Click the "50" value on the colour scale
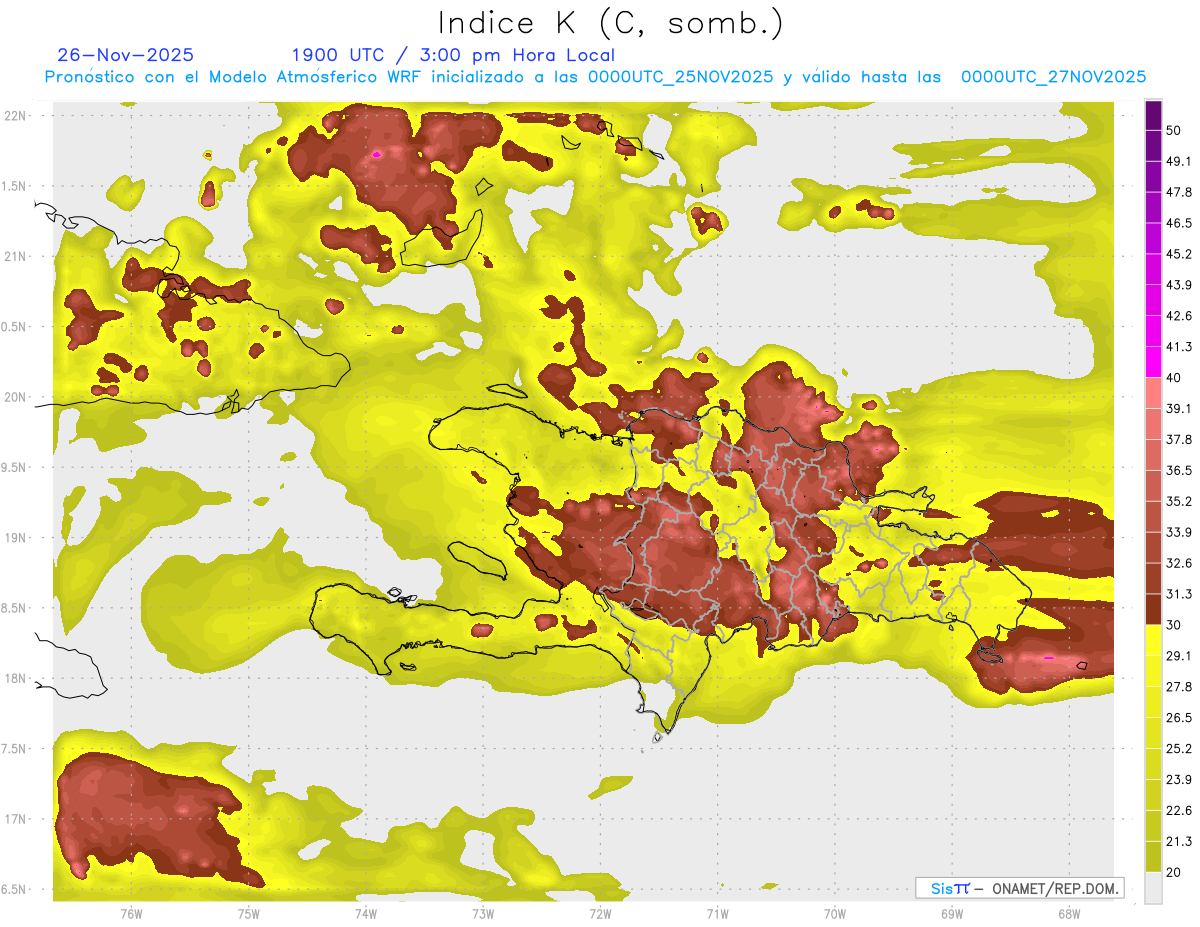The image size is (1200, 927). (1174, 131)
